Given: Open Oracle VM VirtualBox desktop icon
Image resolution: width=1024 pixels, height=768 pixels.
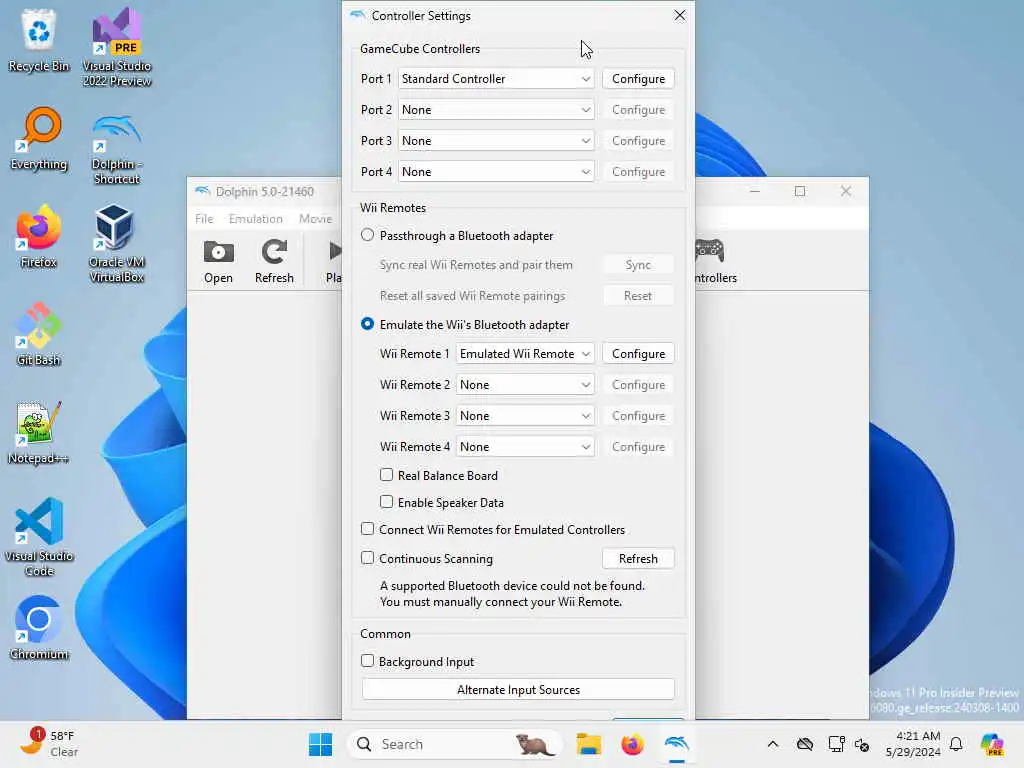Looking at the screenshot, I should 117,243.
